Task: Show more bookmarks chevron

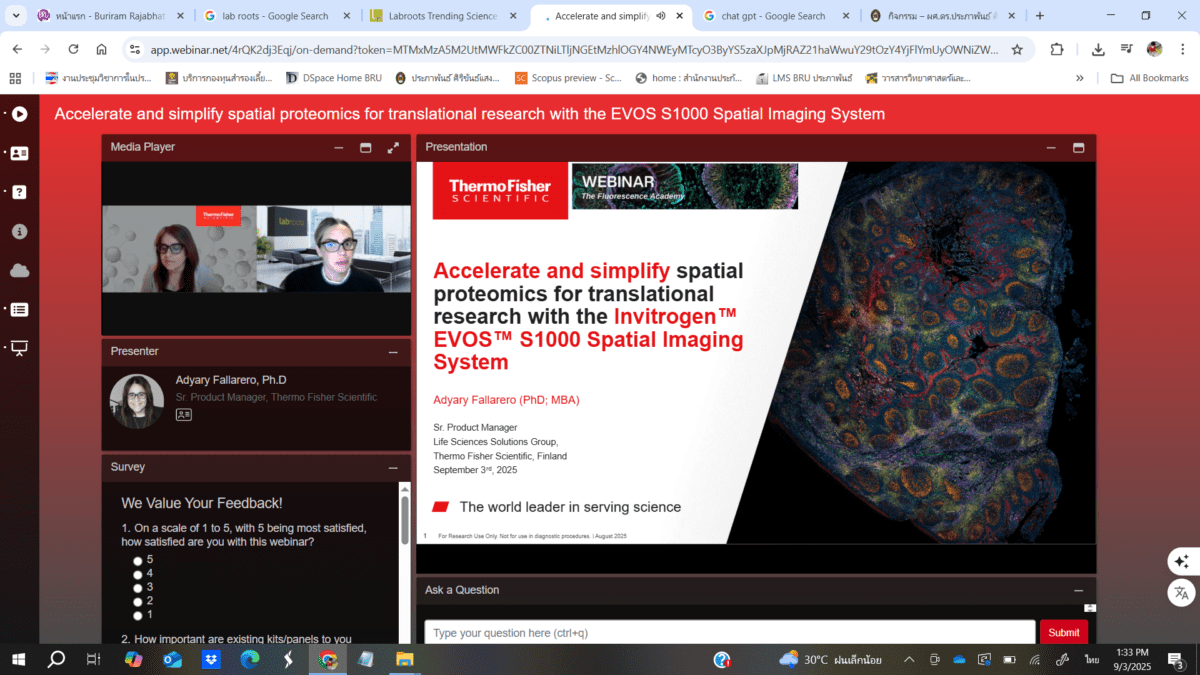Action: click(1080, 78)
